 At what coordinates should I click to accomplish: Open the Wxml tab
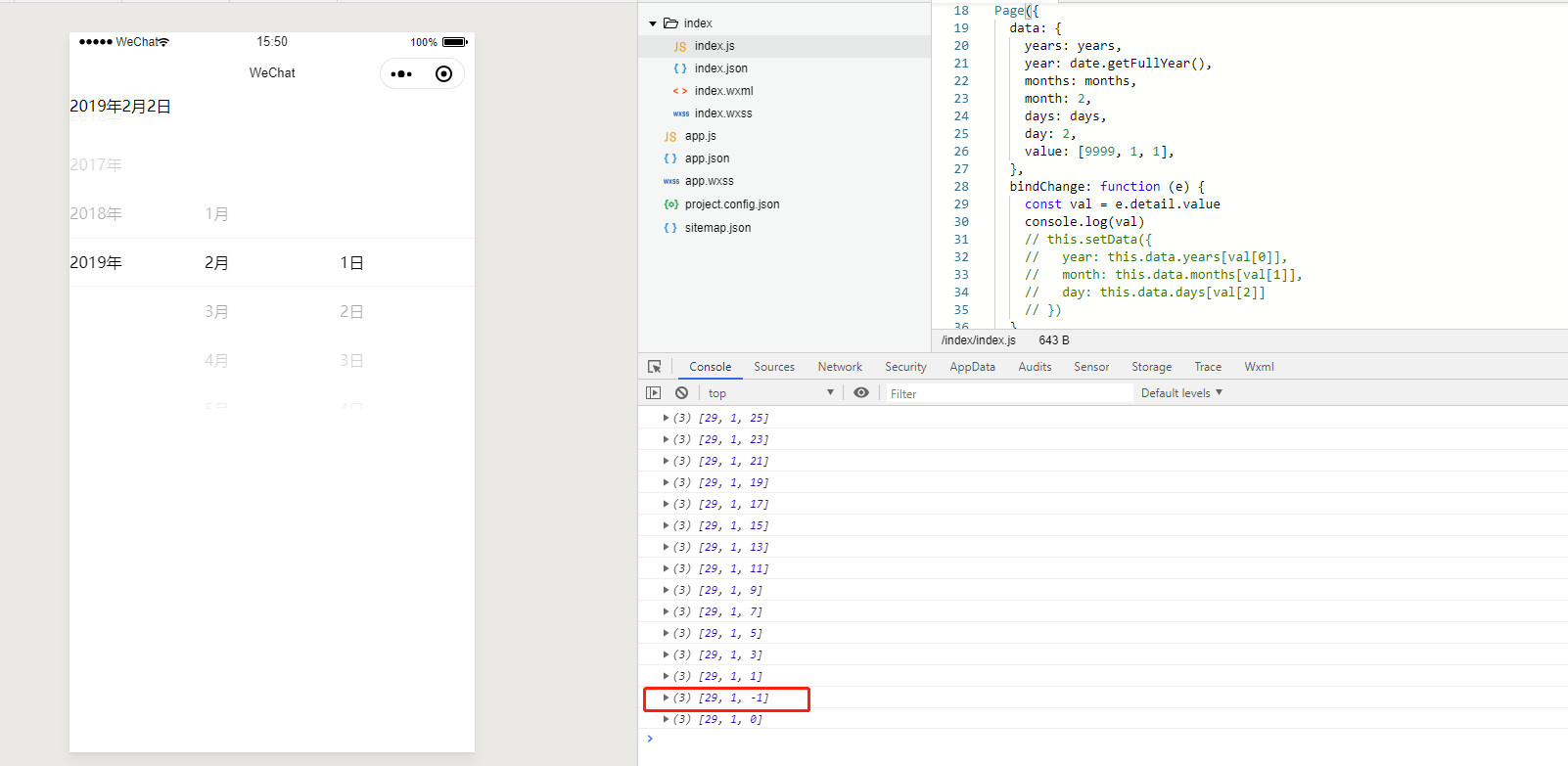pos(1259,367)
